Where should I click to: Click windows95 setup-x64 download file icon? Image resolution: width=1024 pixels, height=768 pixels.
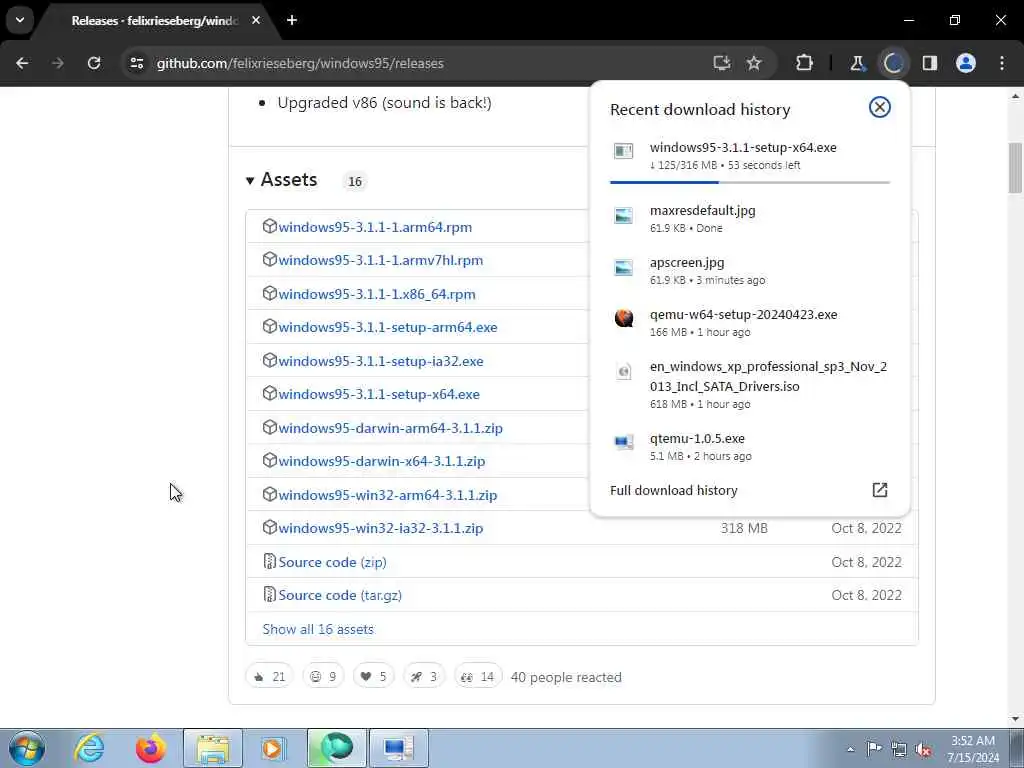coord(623,152)
